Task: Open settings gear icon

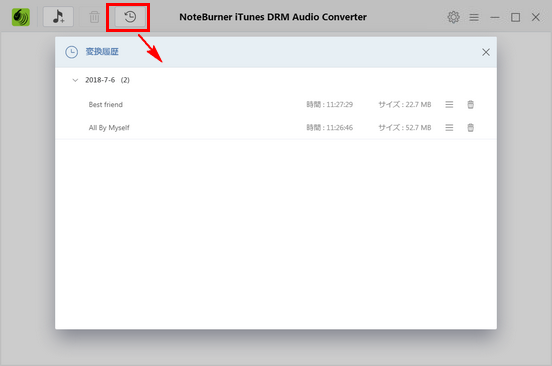Action: (453, 17)
